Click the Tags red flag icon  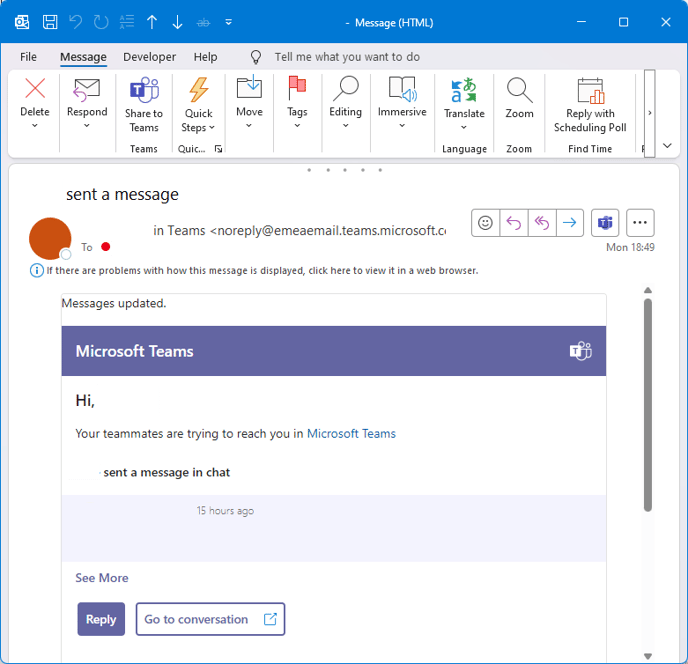click(x=297, y=88)
